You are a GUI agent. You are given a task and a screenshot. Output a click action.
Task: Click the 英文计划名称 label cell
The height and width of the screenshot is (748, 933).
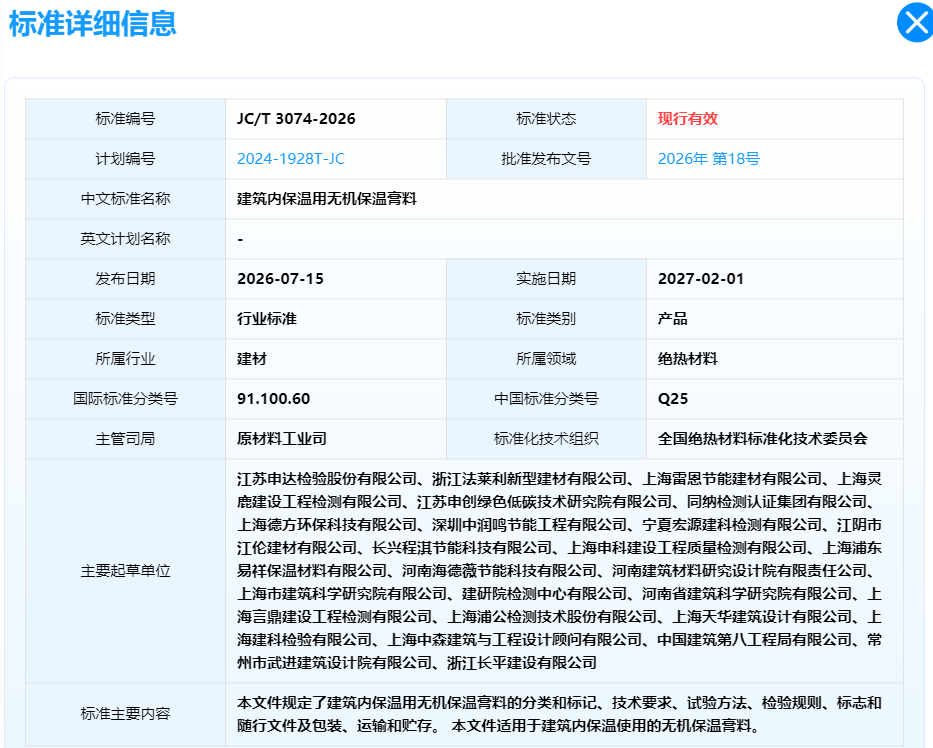126,239
